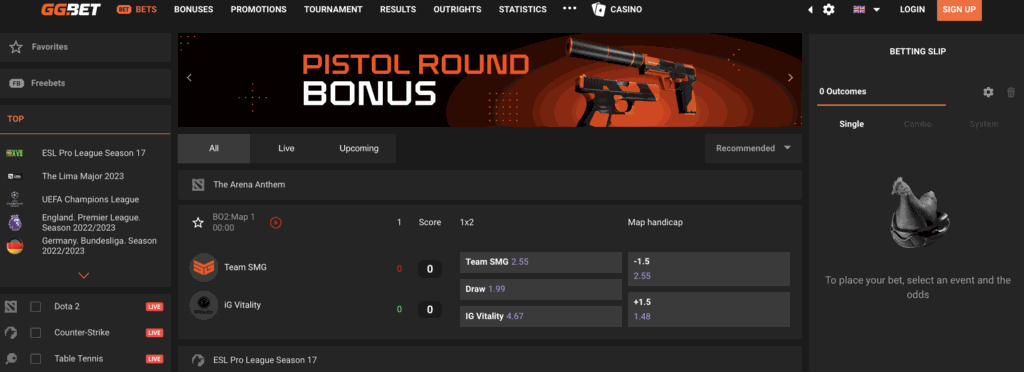1024x372 pixels.
Task: Click Germany Bundesliga flag icon
Action: pyautogui.click(x=14, y=246)
